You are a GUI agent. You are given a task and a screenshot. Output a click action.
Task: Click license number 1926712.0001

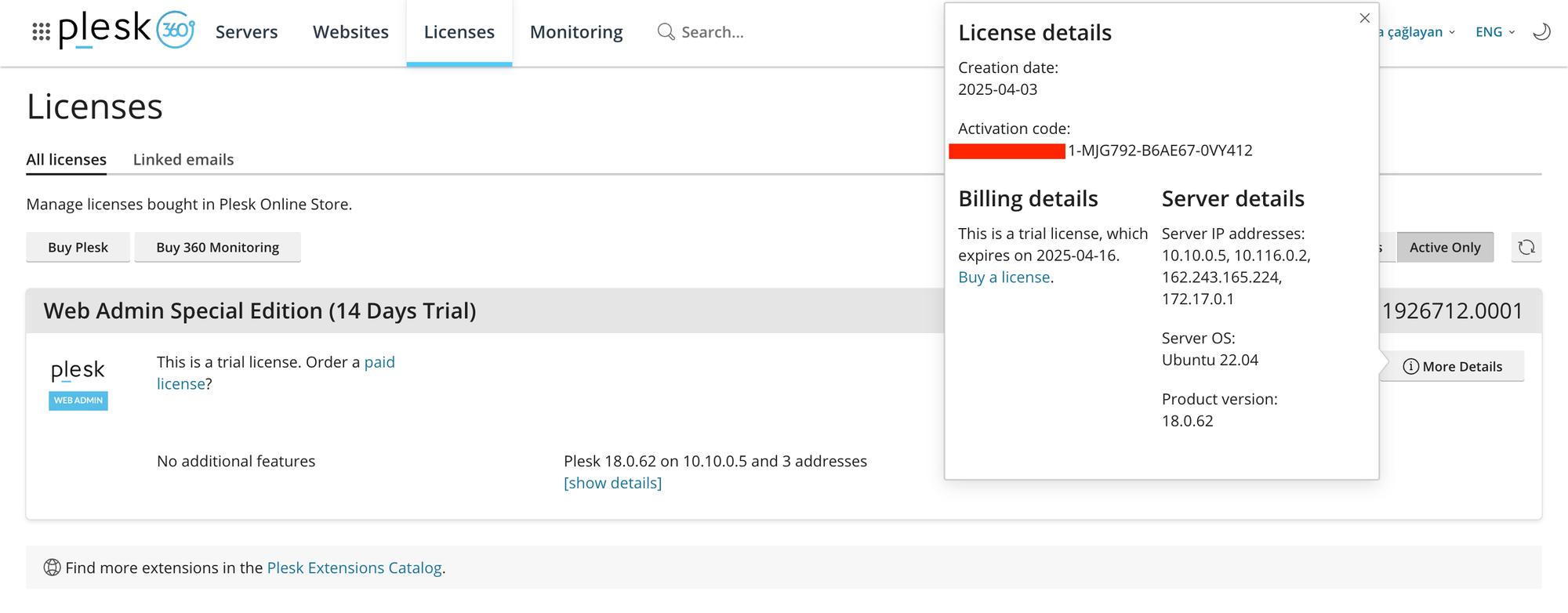1452,311
